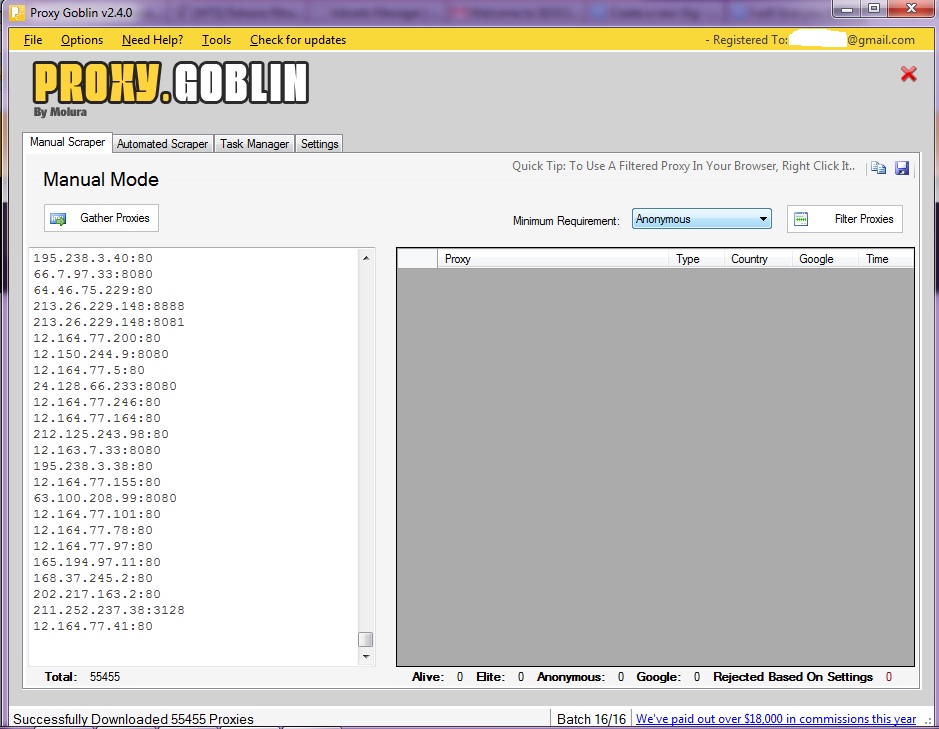This screenshot has width=939, height=729.
Task: Click proxy entry 195.238.3.40:80
Action: pos(93,258)
